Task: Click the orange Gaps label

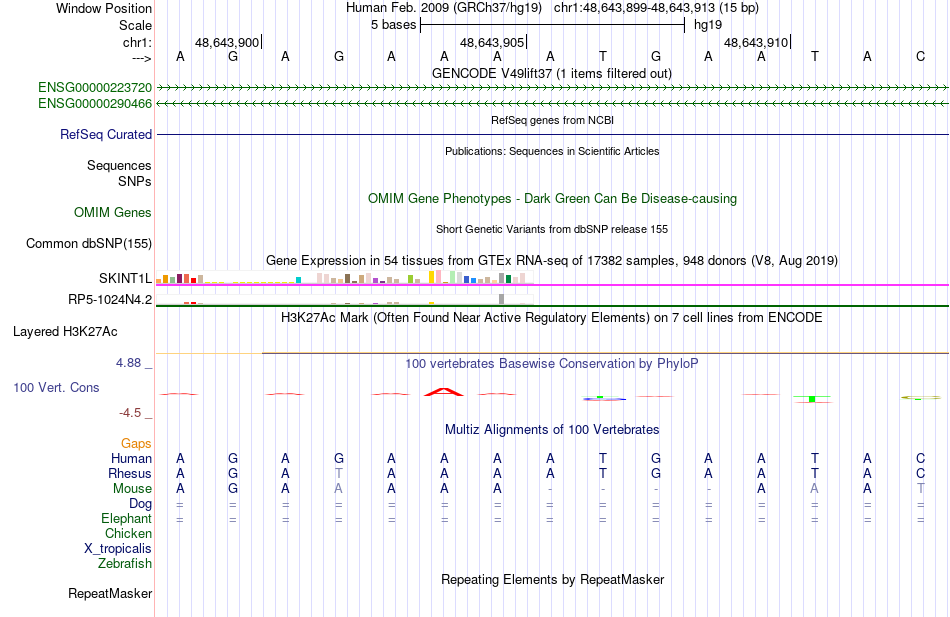Action: point(136,444)
